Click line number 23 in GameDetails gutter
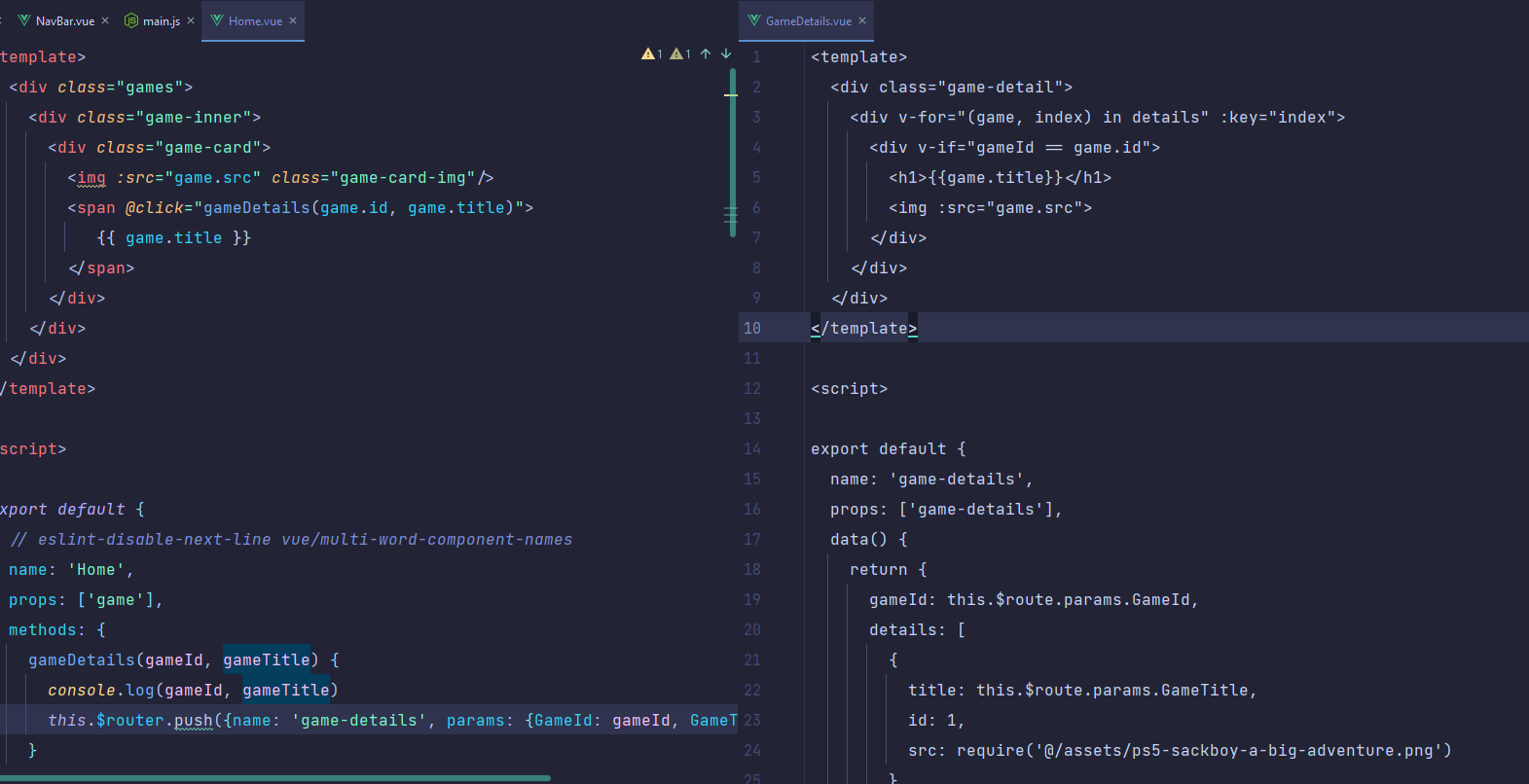Image resolution: width=1529 pixels, height=784 pixels. (x=752, y=721)
